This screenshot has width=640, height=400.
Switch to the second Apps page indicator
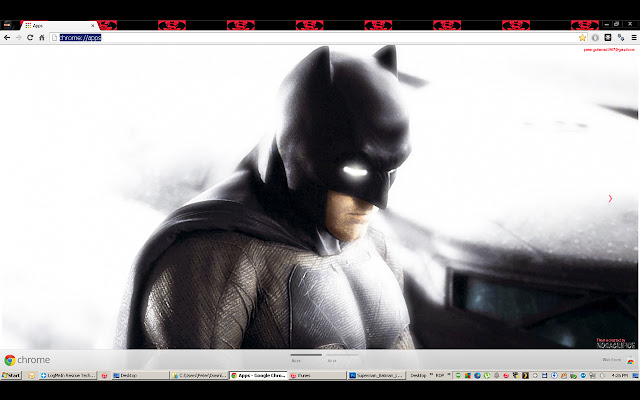click(x=342, y=357)
